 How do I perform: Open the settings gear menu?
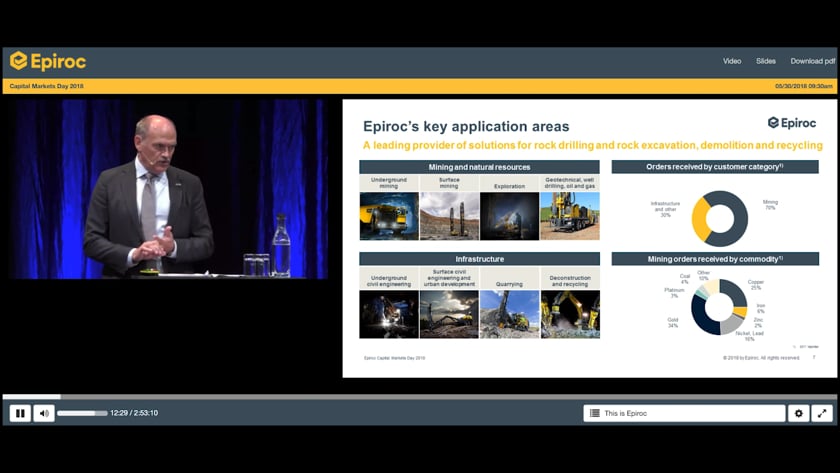pos(798,413)
